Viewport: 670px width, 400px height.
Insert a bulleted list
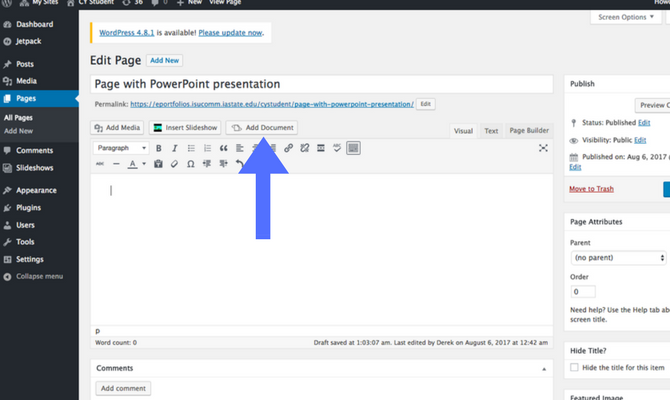tap(191, 148)
